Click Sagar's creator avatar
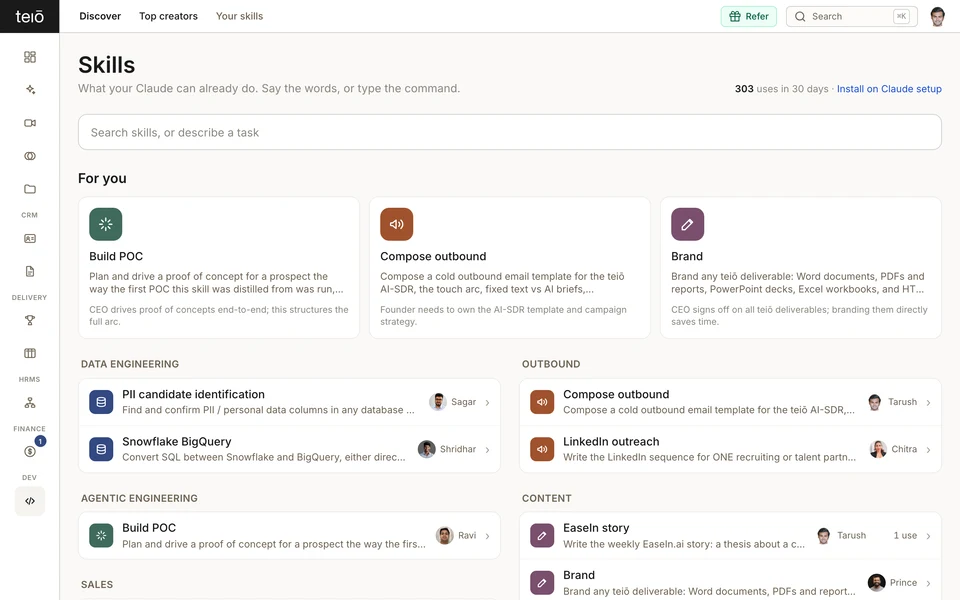Screen dimensions: 960x600 (x=438, y=402)
